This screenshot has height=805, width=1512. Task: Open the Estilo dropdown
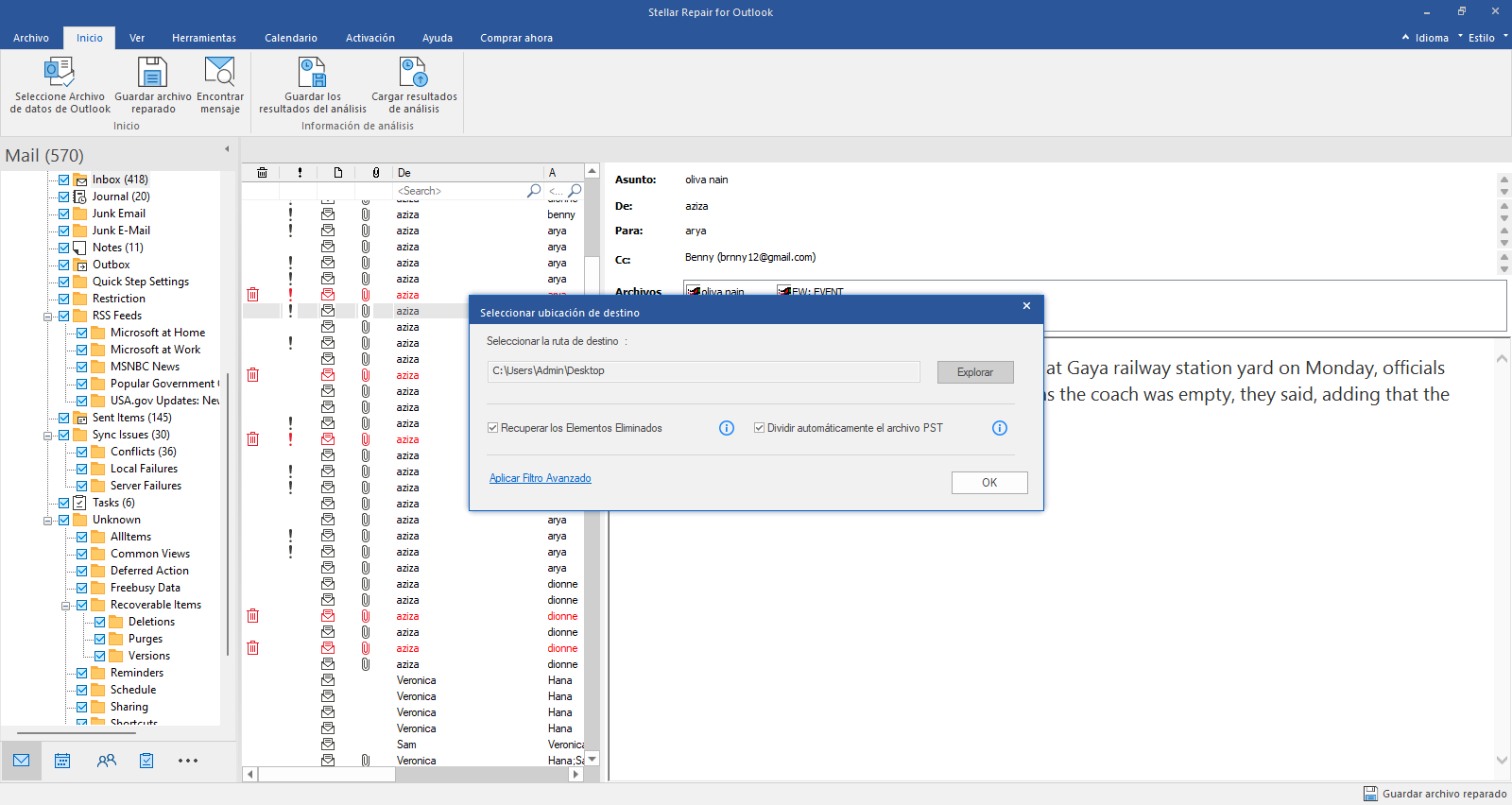point(1487,38)
